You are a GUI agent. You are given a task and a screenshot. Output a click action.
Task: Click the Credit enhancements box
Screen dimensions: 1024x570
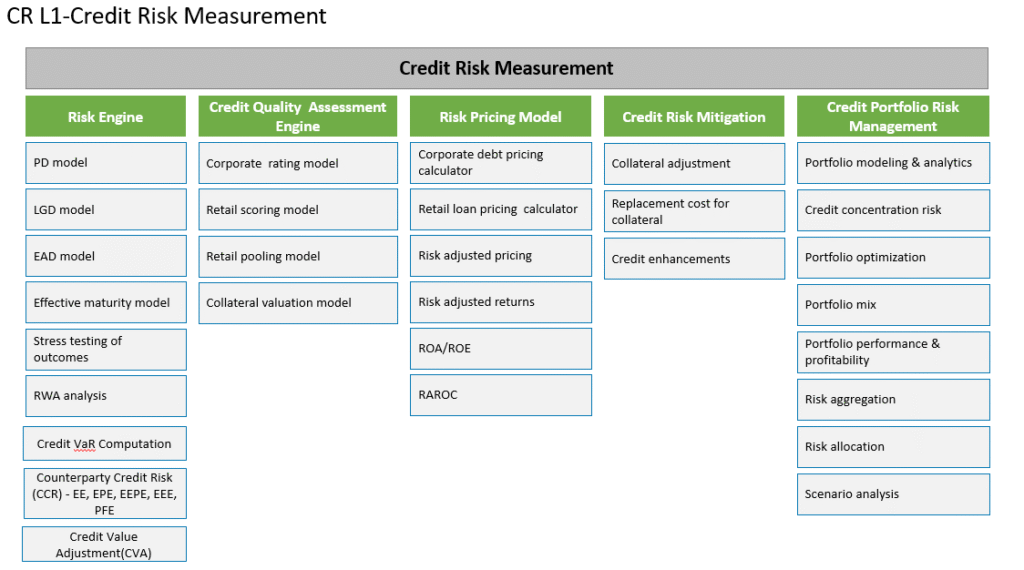694,259
